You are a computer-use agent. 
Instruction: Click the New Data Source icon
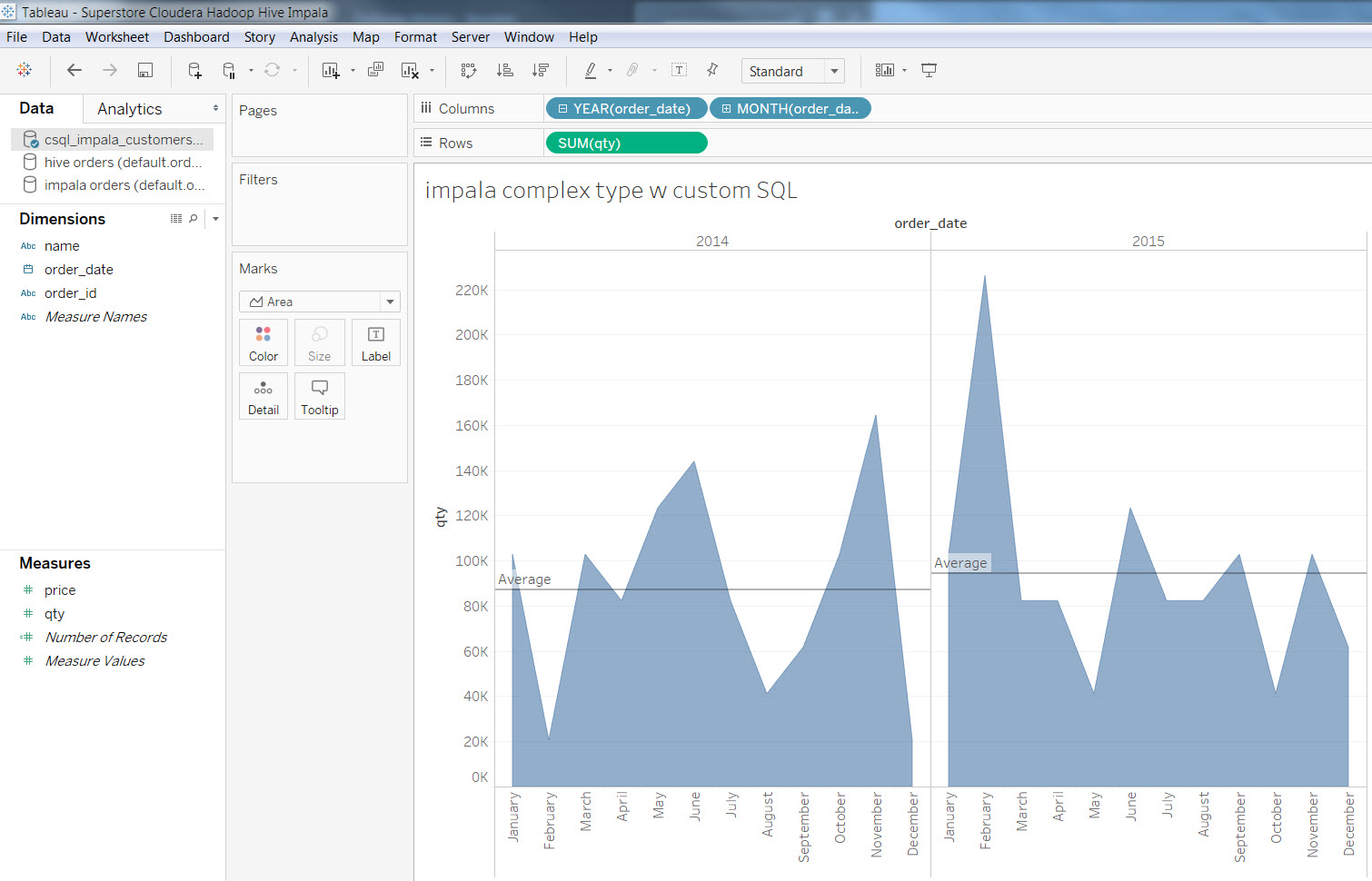pos(194,71)
